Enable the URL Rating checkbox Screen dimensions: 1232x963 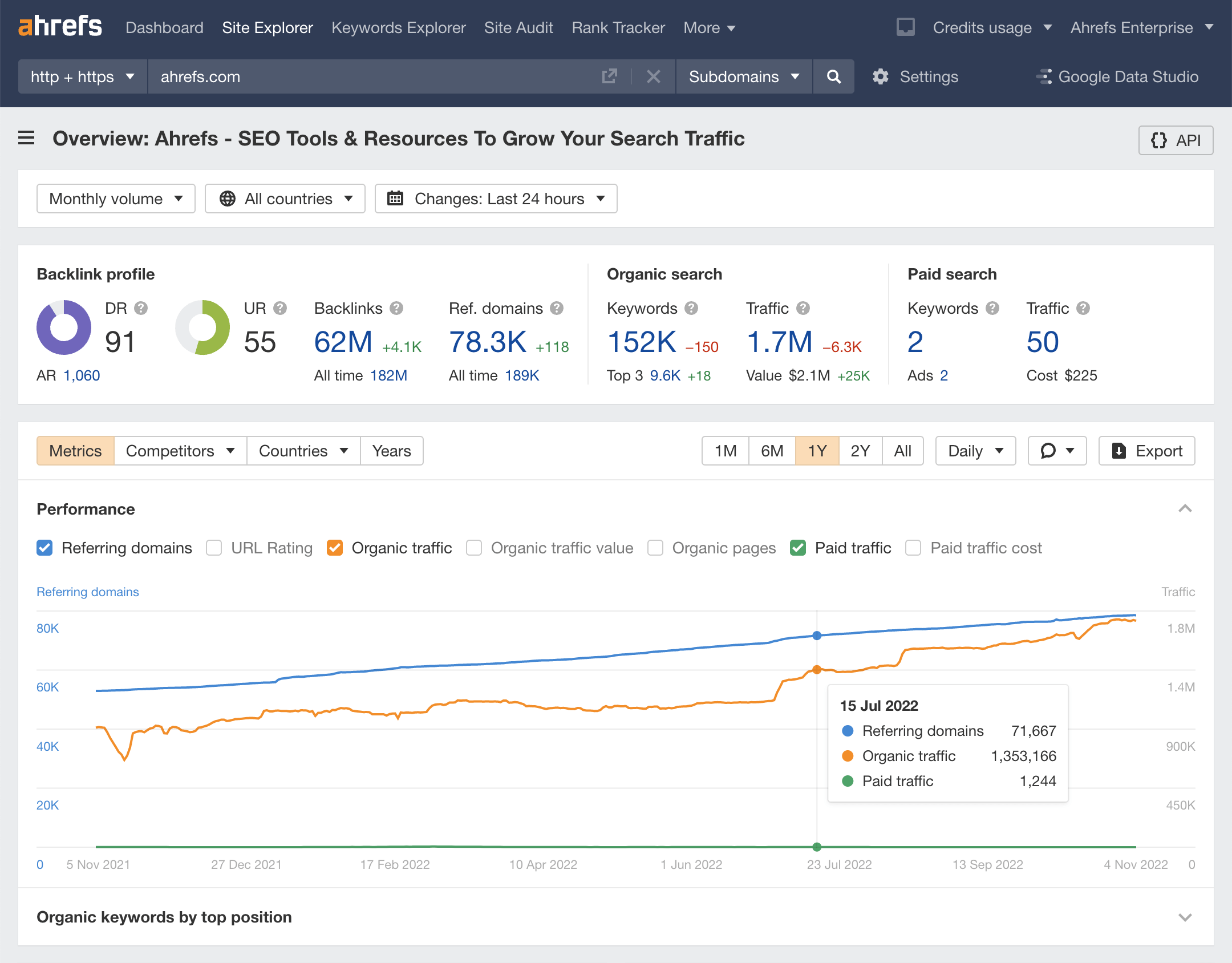click(214, 548)
